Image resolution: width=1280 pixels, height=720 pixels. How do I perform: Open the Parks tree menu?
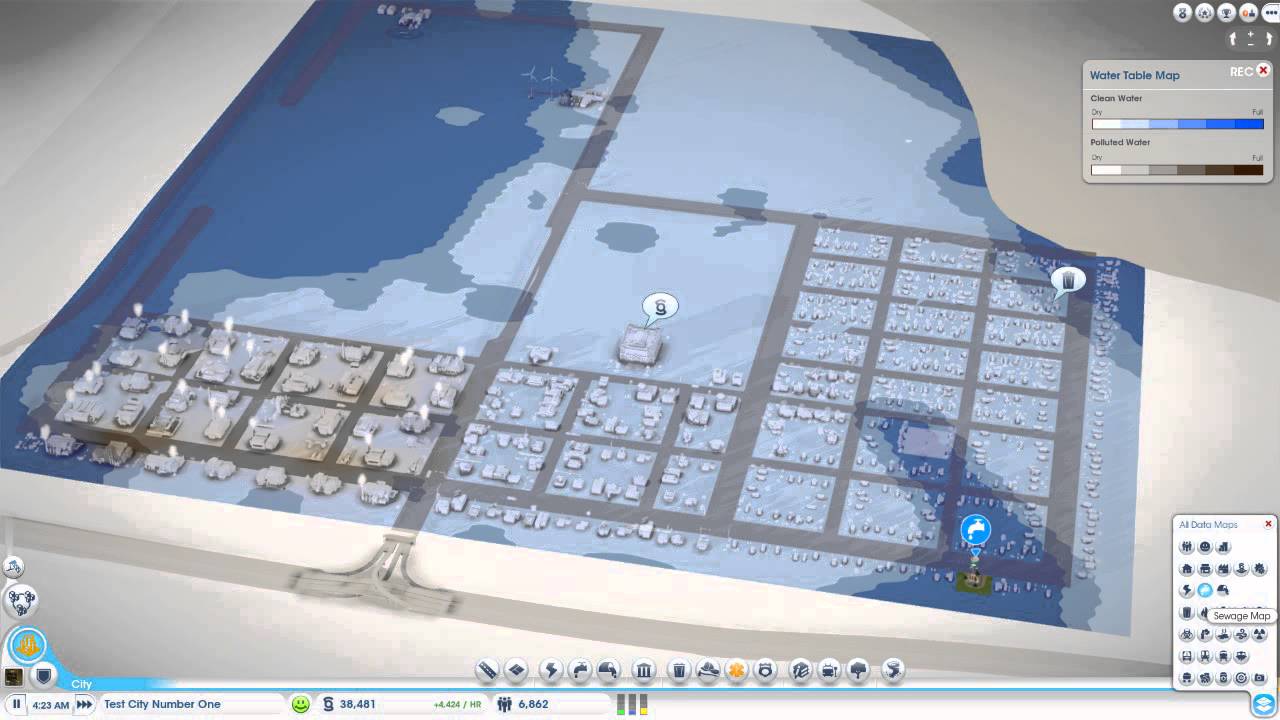pos(858,670)
